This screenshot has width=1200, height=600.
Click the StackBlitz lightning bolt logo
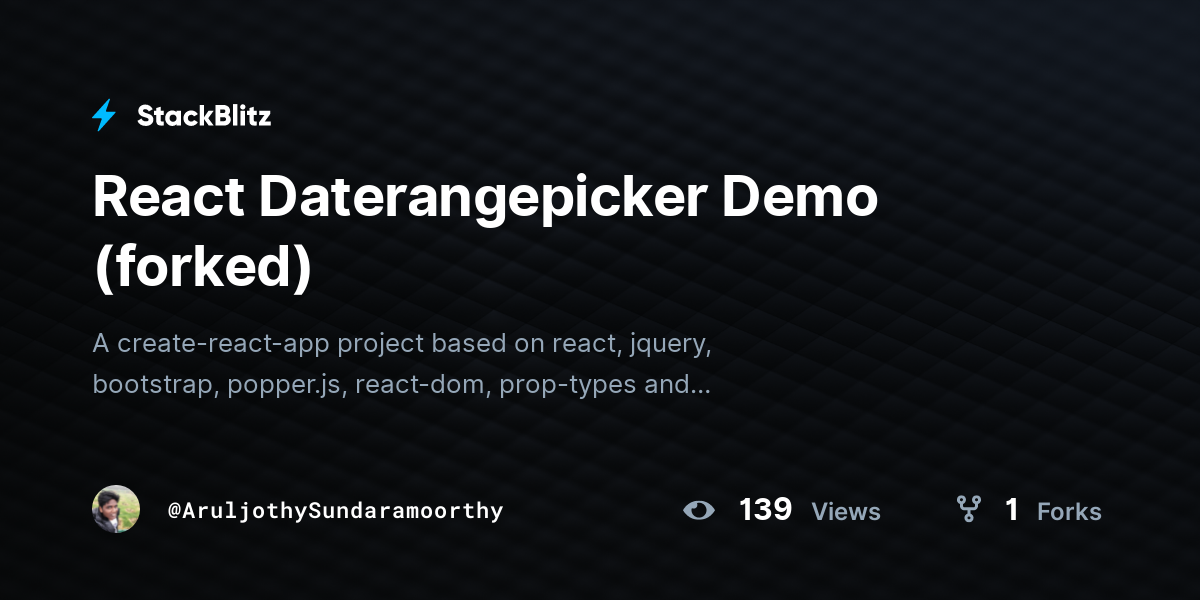(x=104, y=115)
